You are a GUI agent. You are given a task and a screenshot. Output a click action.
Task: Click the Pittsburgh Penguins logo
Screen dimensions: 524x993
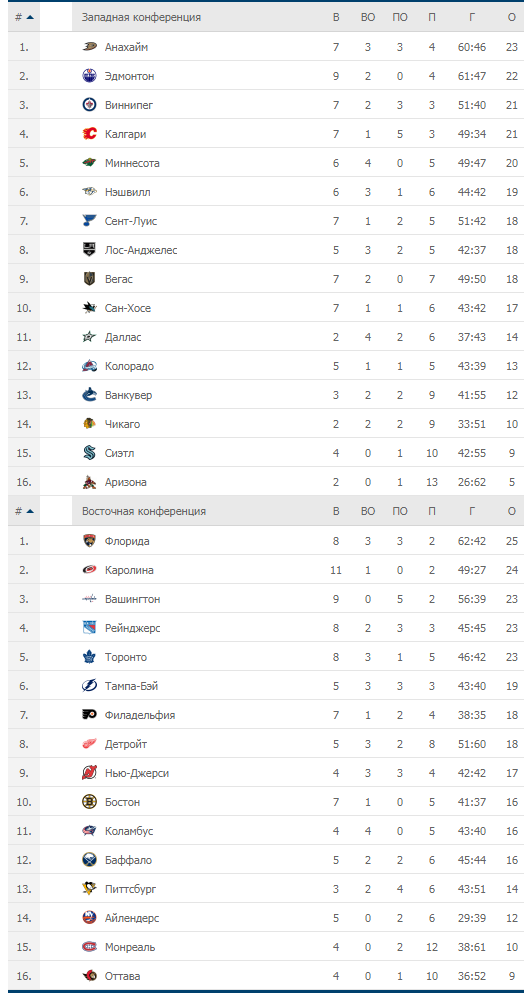coord(89,889)
